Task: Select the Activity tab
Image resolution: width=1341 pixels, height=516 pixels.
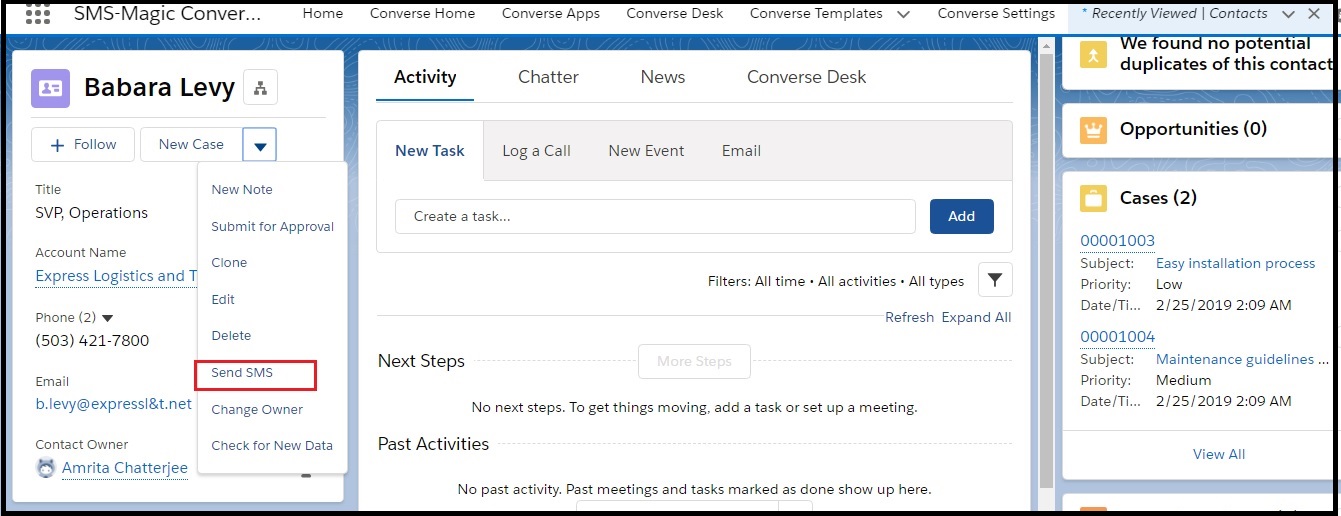Action: point(425,77)
